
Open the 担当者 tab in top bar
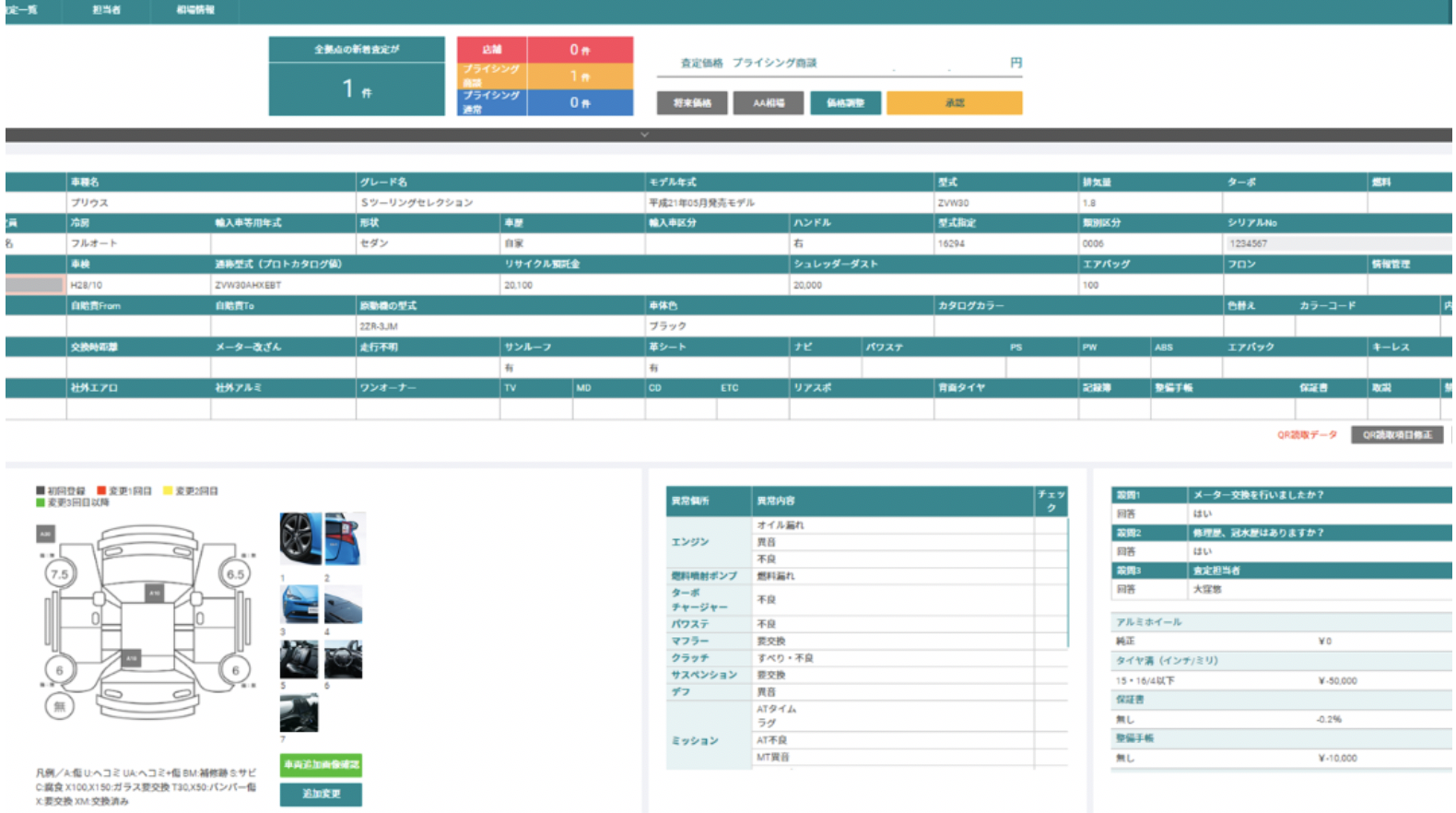106,10
